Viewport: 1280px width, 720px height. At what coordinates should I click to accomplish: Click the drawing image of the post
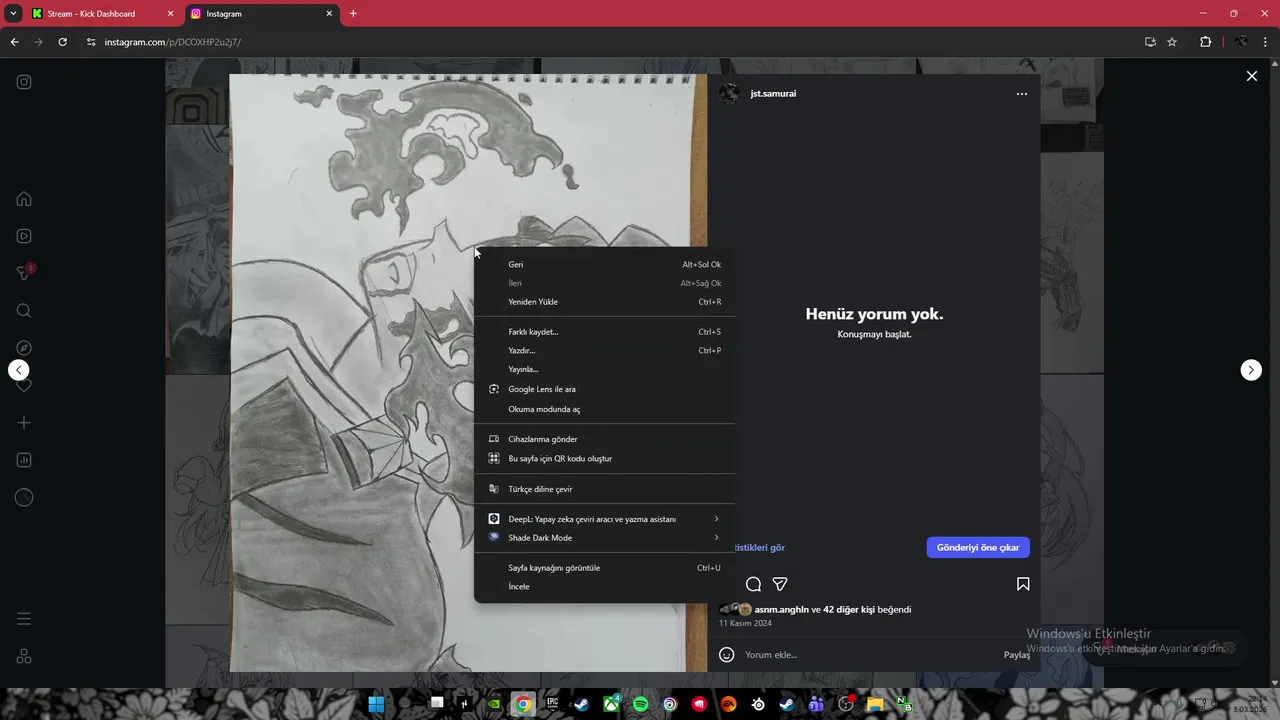coord(352,372)
